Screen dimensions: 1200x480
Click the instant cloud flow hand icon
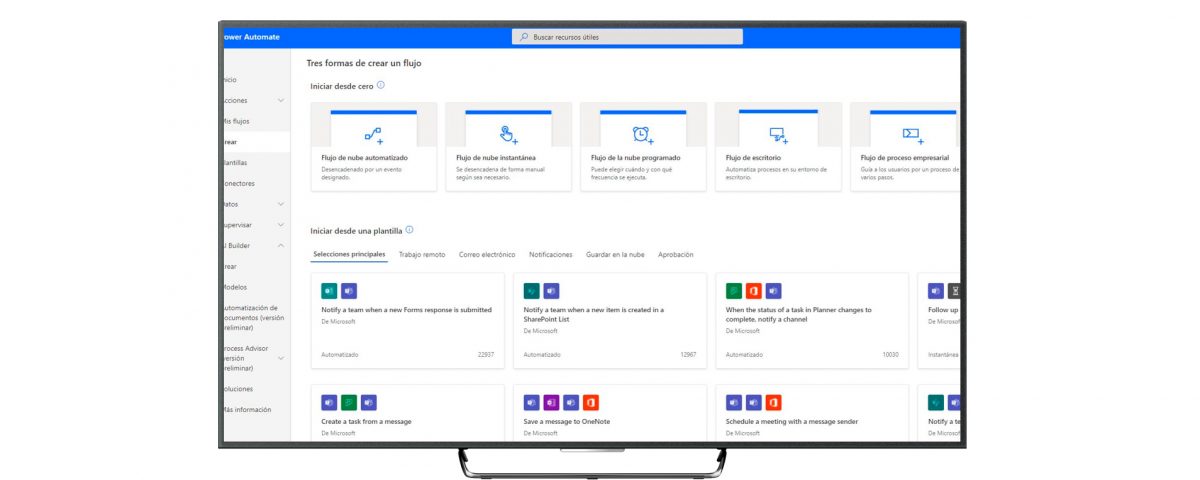509,134
